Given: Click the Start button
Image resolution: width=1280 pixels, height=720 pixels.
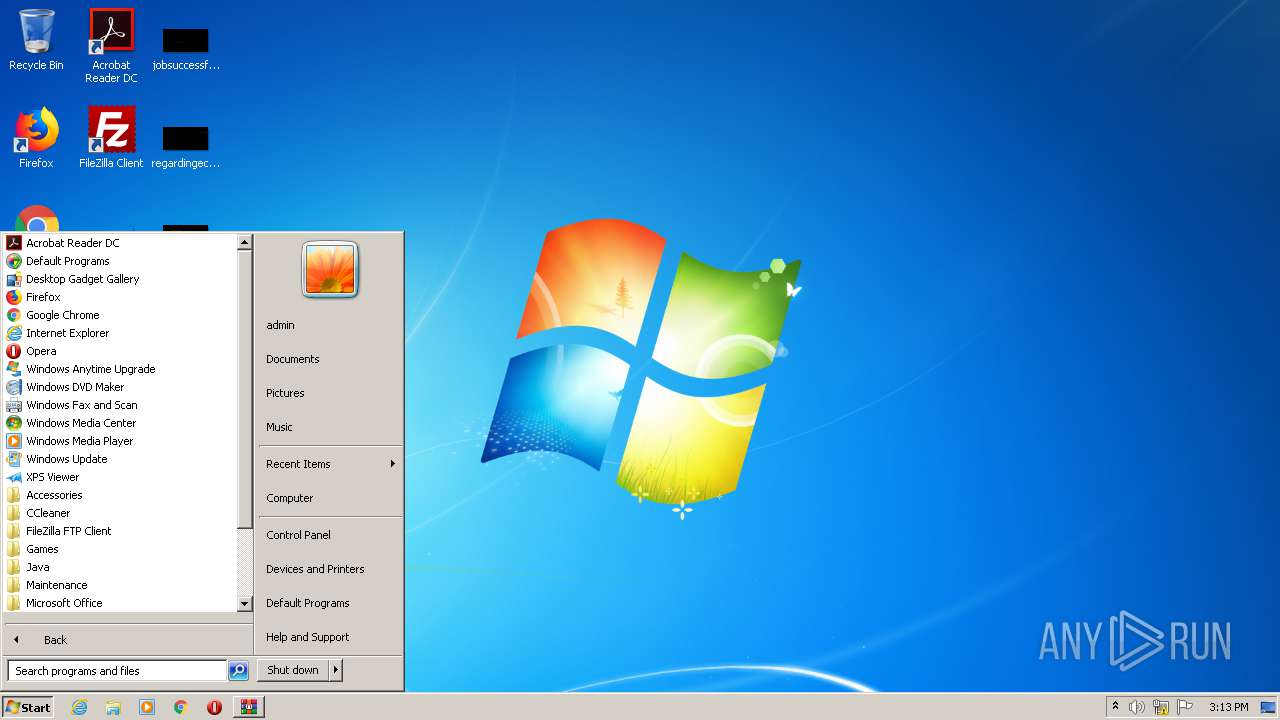Looking at the screenshot, I should point(28,707).
